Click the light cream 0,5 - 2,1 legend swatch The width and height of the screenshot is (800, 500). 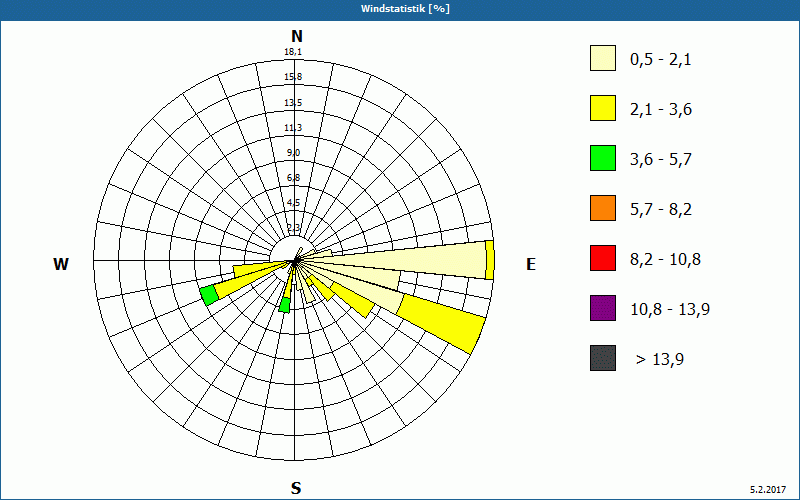[x=603, y=58]
